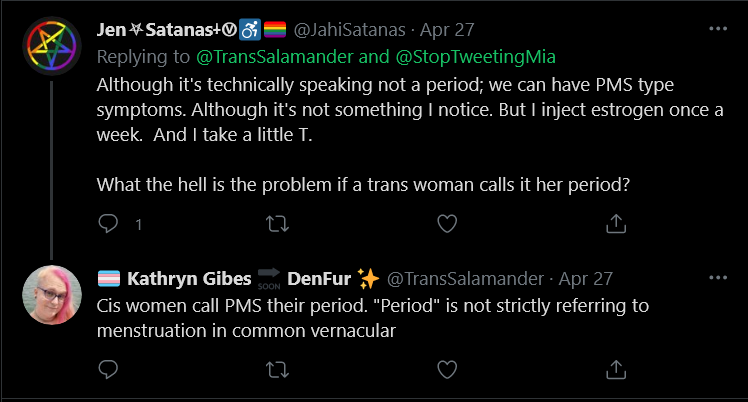
Task: Share Jen Satanas's tweet
Action: pos(616,223)
